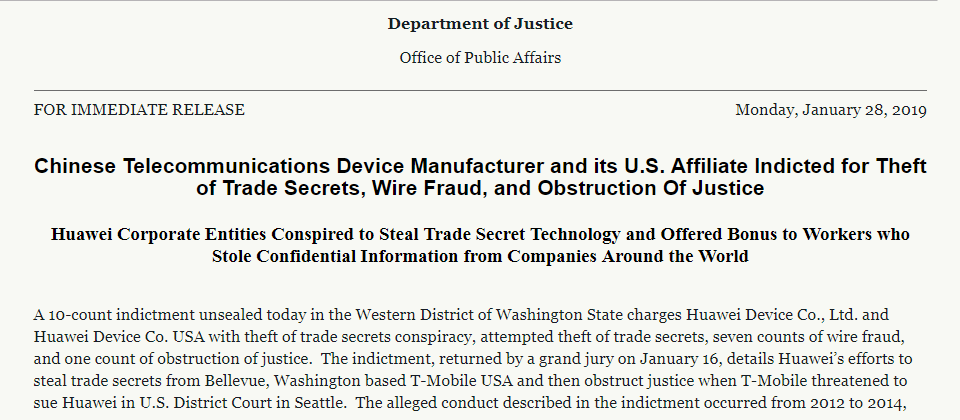Click the horizontal divider line below Public Affairs
This screenshot has height=420, width=960.
click(x=480, y=91)
